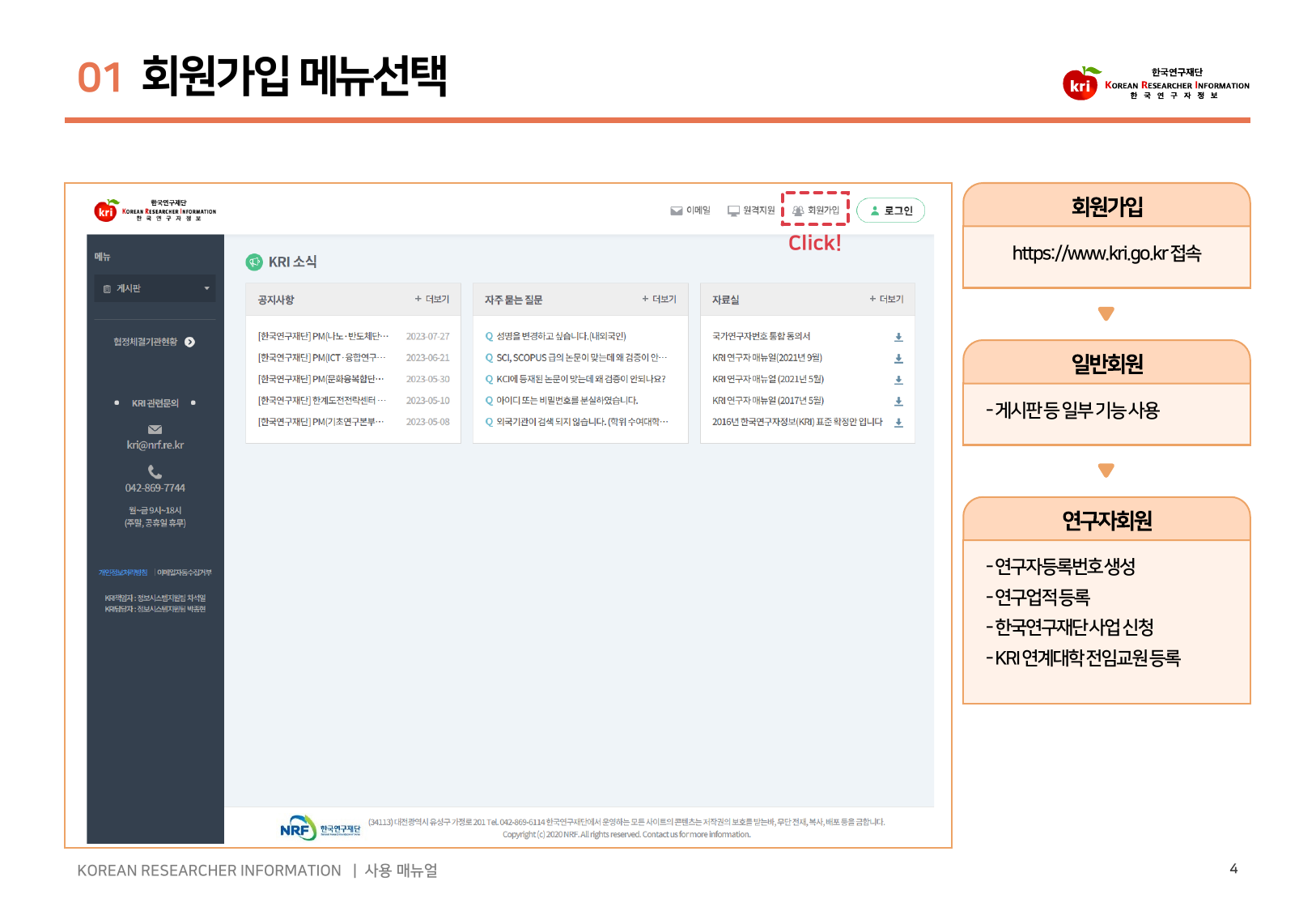Open the 2023-07-27 PM(나노·반도체) notice
The width and height of the screenshot is (1316, 911).
(x=323, y=336)
